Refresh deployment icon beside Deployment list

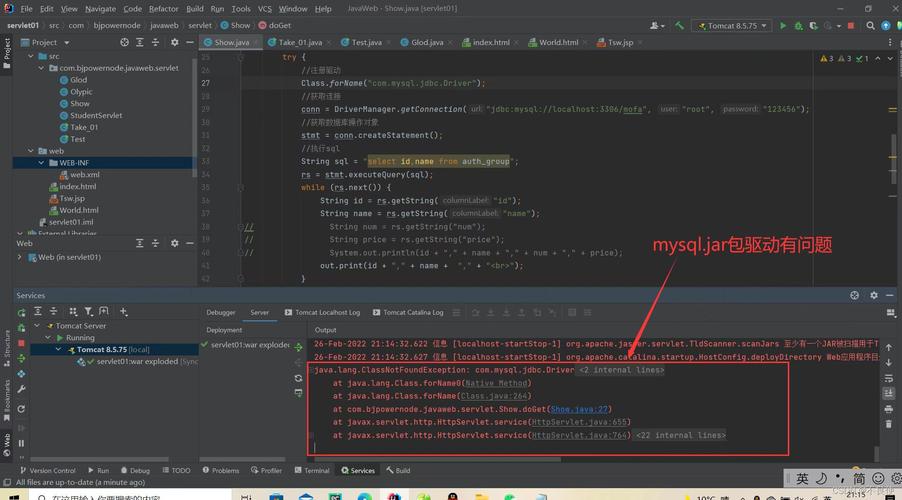pos(298,378)
